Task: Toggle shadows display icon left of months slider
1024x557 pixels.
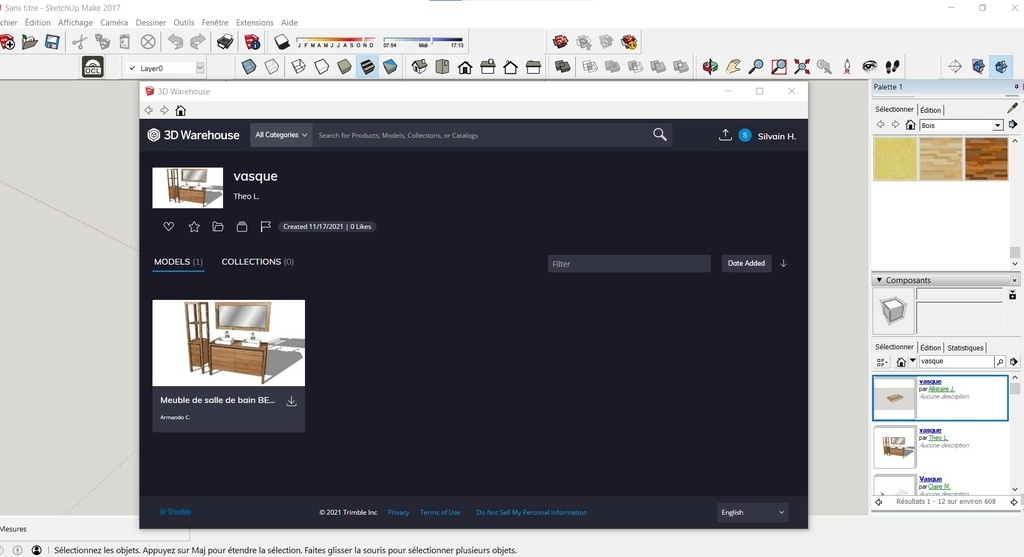Action: pyautogui.click(x=281, y=42)
